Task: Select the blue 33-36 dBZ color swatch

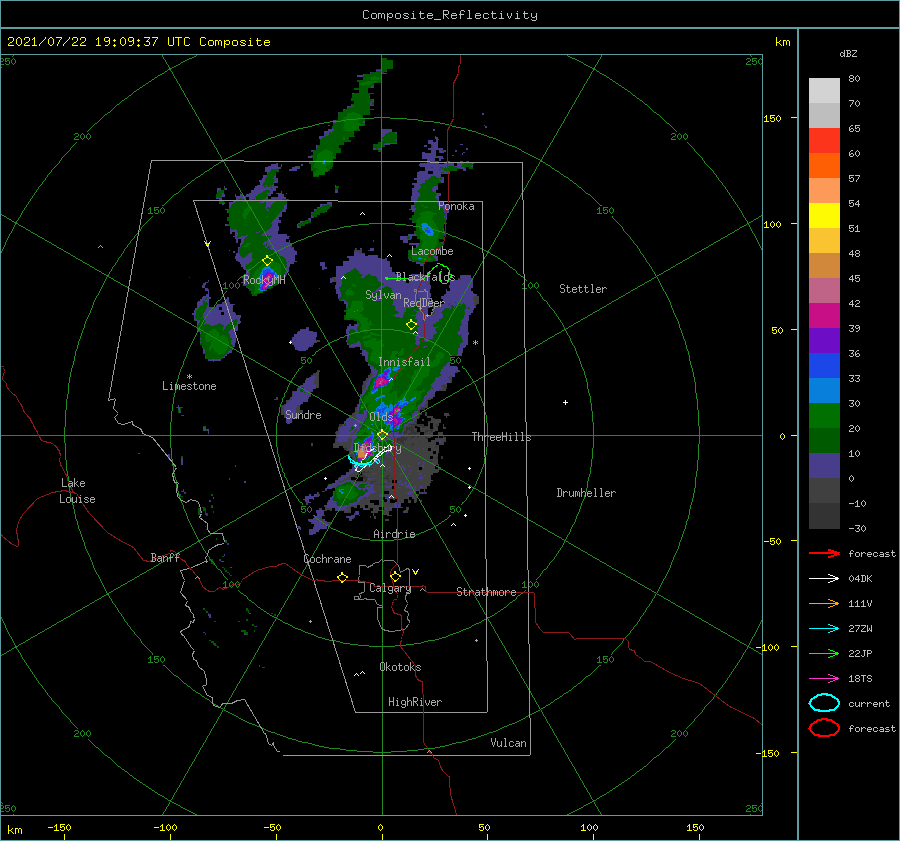Action: point(824,366)
